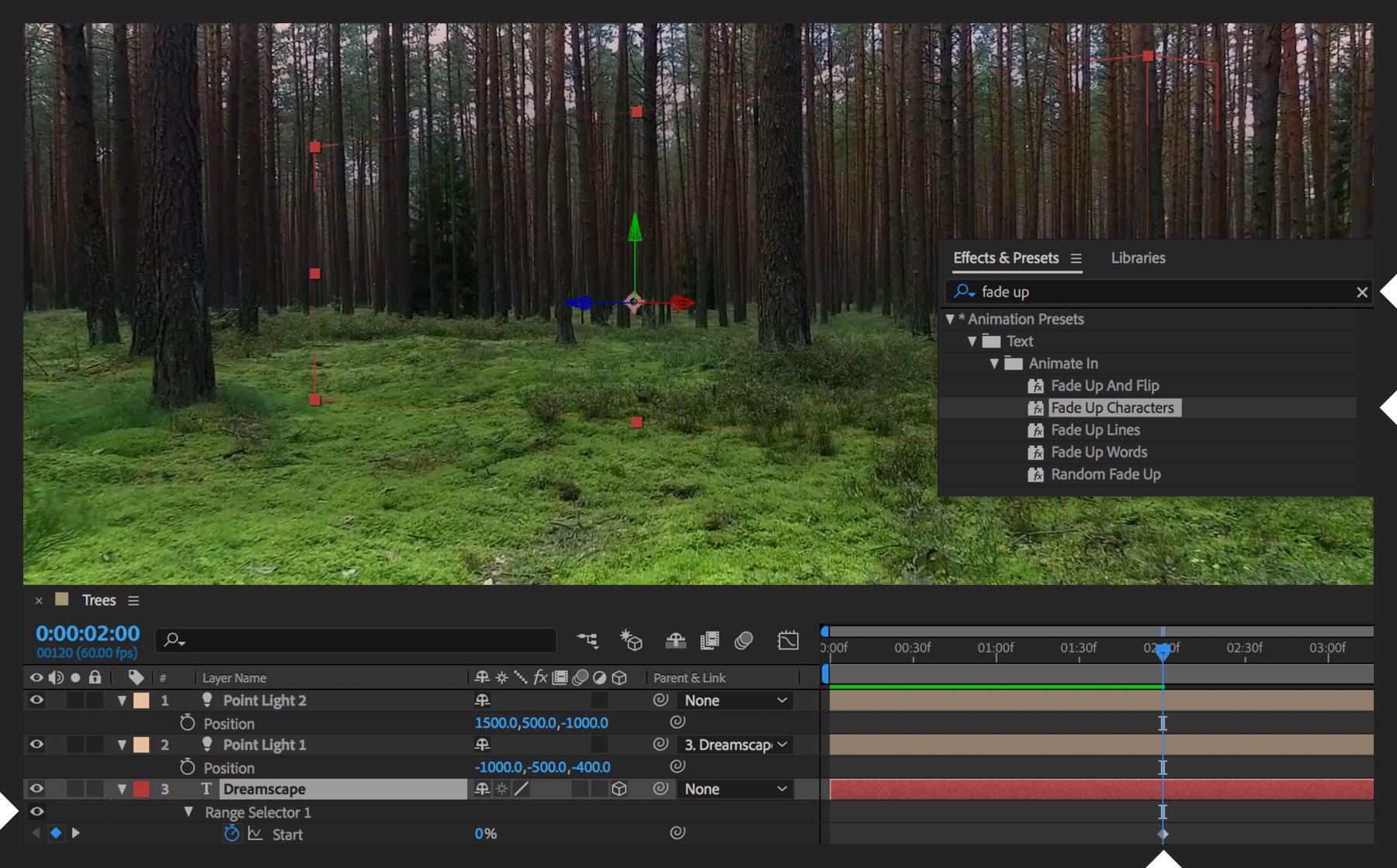Toggle the Range Selector 1 visibility eye
This screenshot has width=1397, height=868.
click(x=36, y=811)
